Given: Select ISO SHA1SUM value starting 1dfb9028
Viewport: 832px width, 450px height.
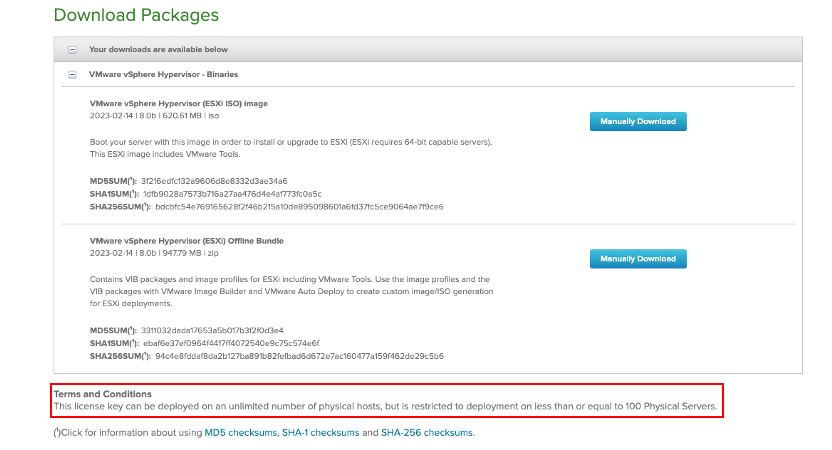Looking at the screenshot, I should [232, 194].
